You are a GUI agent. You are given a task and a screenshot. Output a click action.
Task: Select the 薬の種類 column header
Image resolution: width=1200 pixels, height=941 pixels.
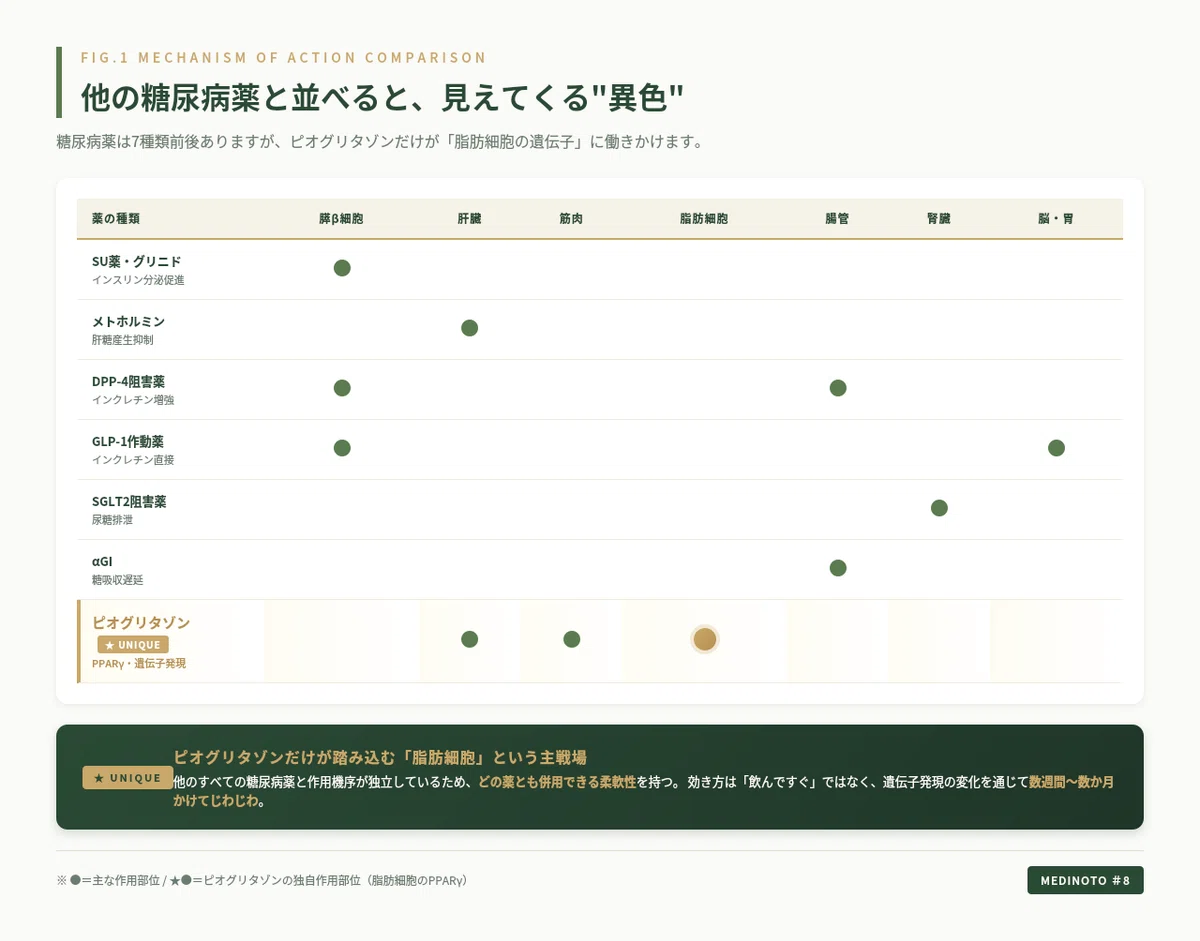115,219
